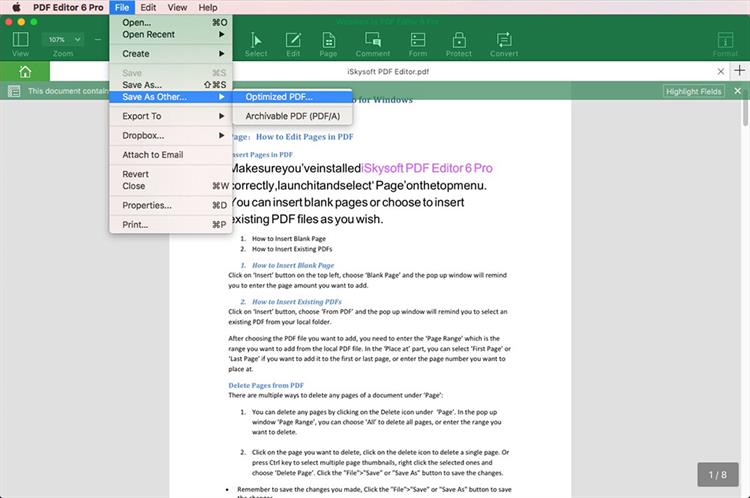Click the 1 / 8 page indicator
This screenshot has width=750, height=498.
717,475
